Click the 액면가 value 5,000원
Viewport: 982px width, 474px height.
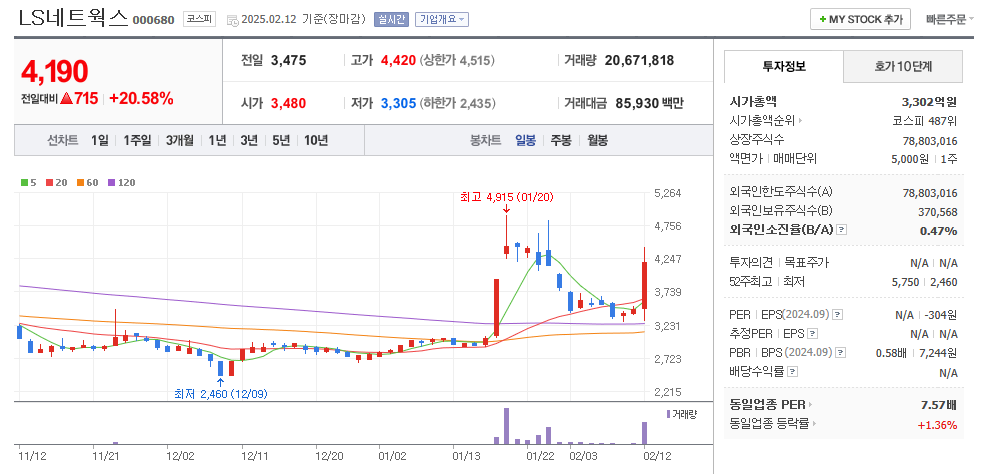pyautogui.click(x=910, y=159)
